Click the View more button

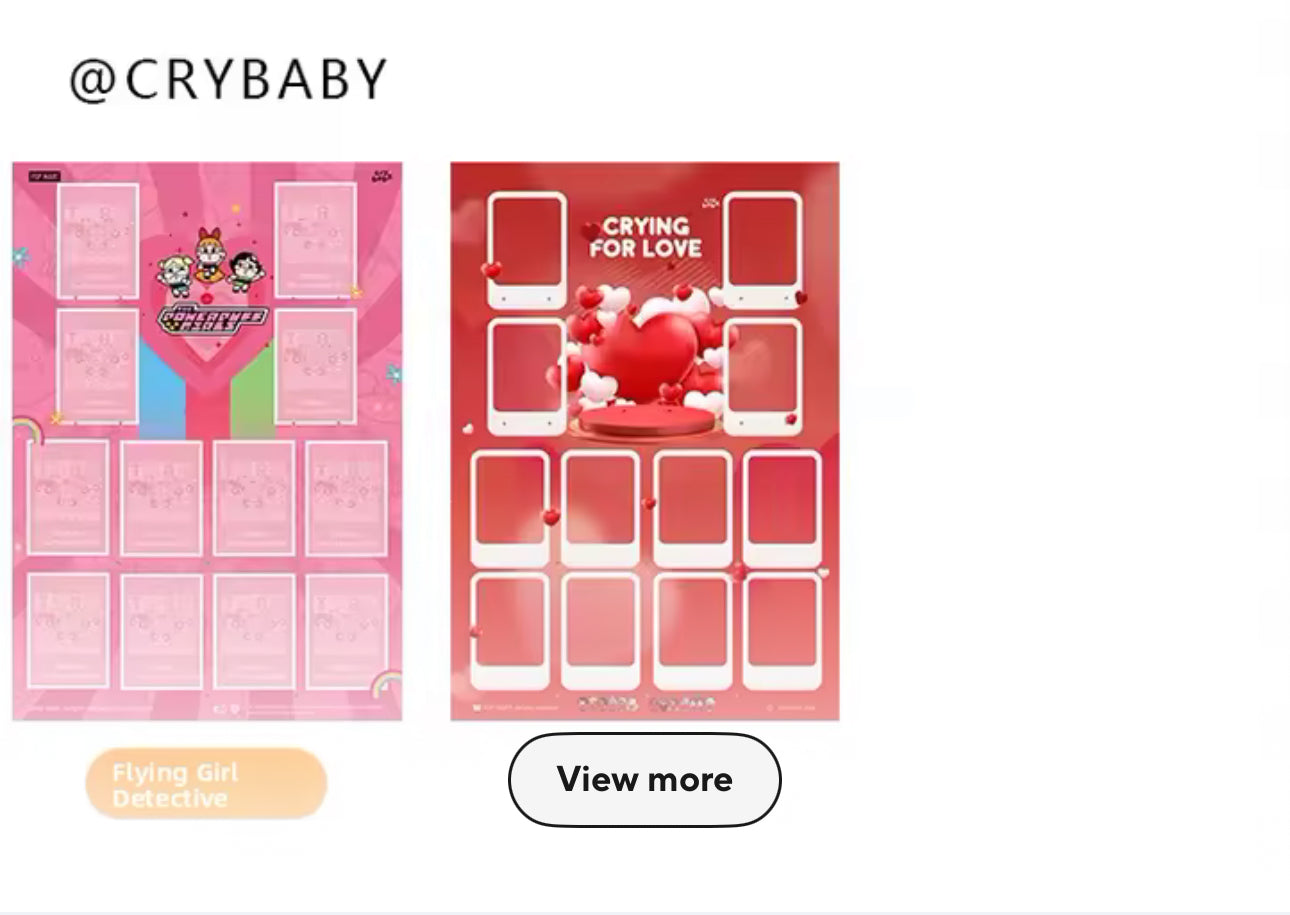click(x=644, y=779)
